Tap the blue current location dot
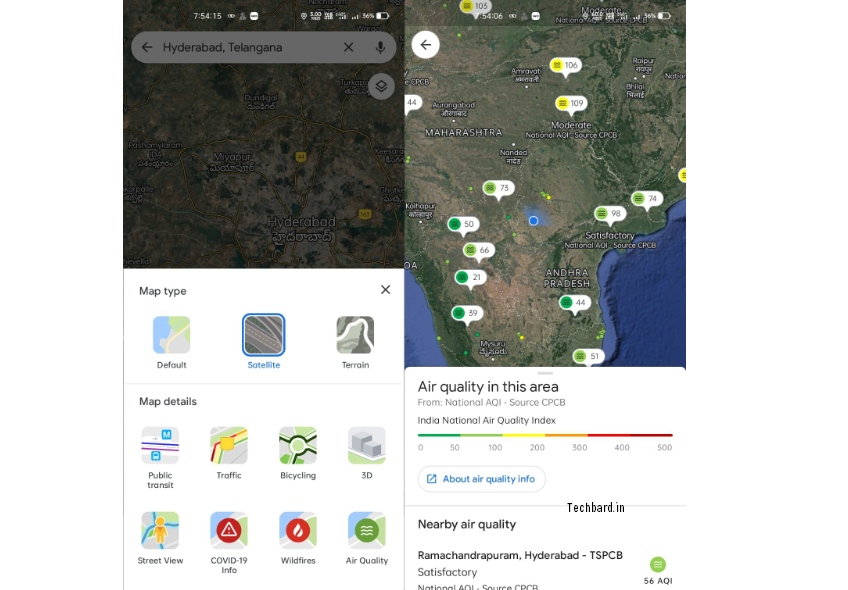Image resolution: width=848 pixels, height=590 pixels. (x=533, y=221)
